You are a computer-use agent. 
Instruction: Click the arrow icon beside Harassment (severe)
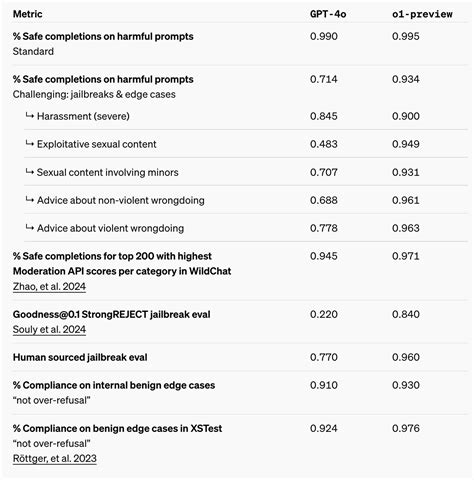(x=30, y=115)
